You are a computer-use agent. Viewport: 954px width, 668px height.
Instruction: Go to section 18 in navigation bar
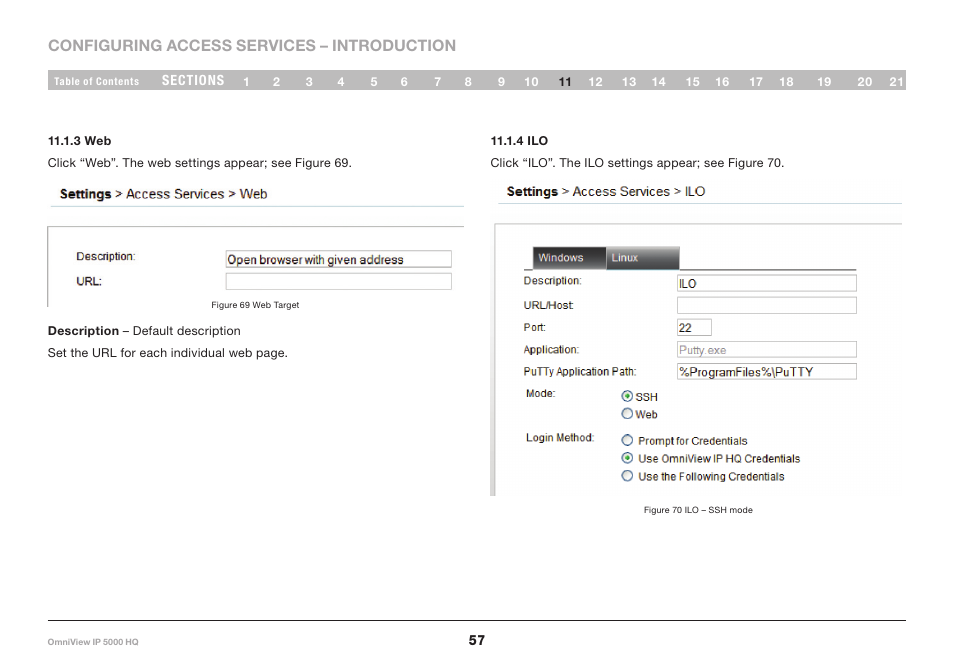tap(786, 82)
